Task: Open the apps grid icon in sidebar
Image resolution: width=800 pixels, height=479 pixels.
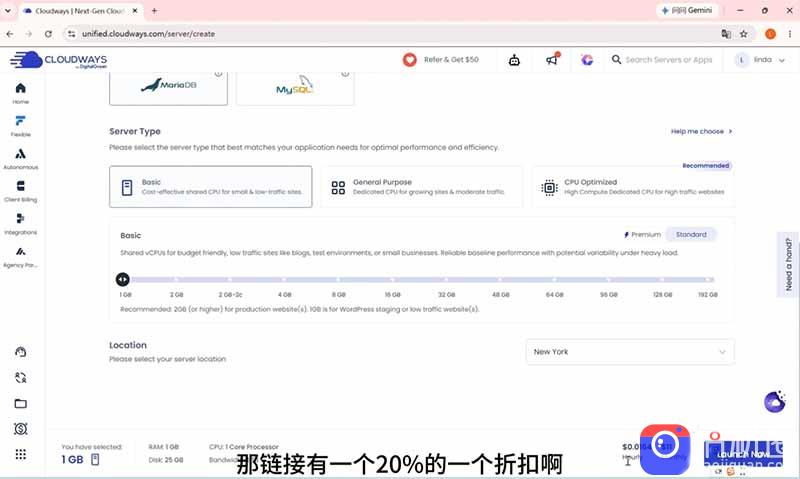Action: 20,454
